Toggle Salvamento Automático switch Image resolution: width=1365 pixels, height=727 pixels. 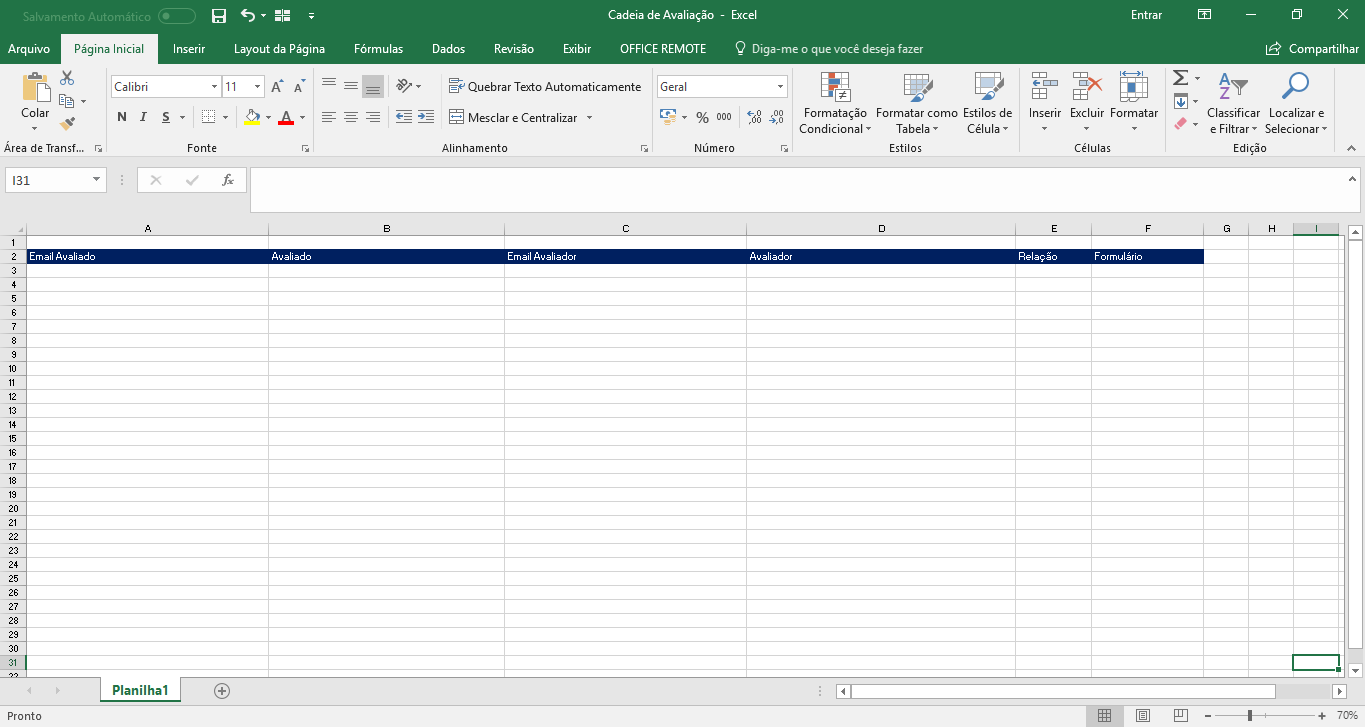click(x=177, y=16)
